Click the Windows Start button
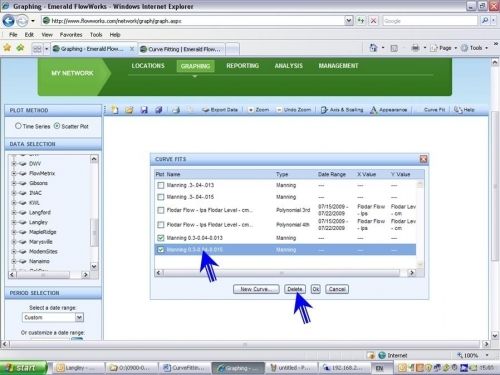This screenshot has height=375, width=500. coord(23,368)
